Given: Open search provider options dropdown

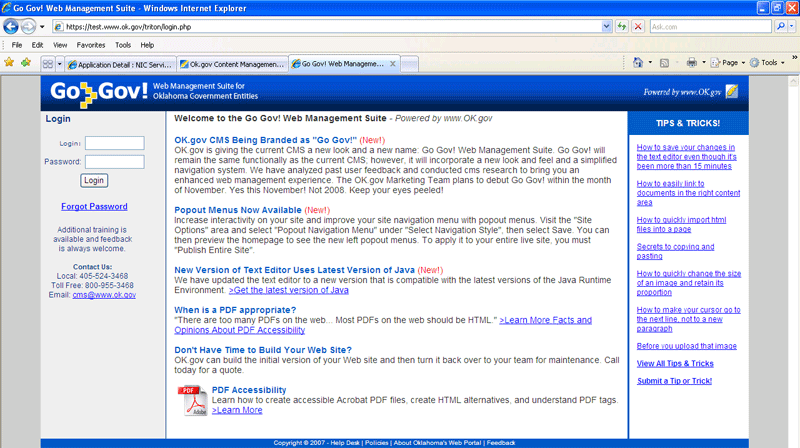Looking at the screenshot, I should (791, 27).
